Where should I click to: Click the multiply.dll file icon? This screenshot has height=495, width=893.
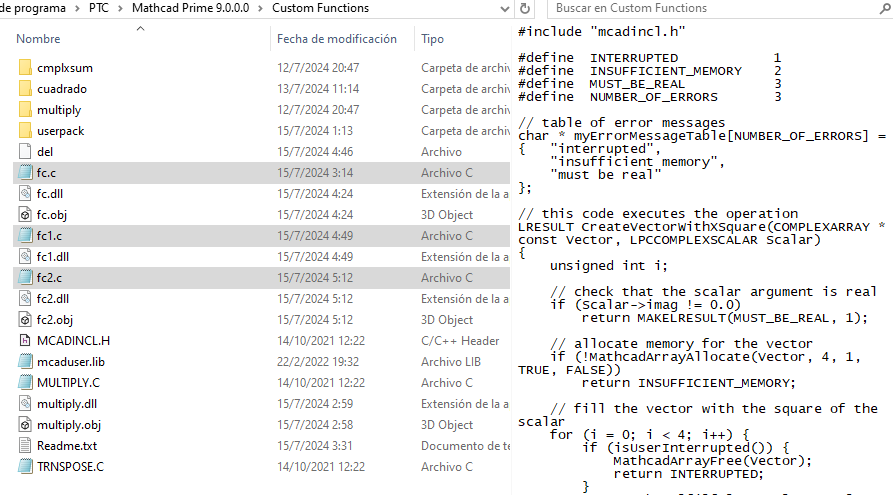(26, 404)
